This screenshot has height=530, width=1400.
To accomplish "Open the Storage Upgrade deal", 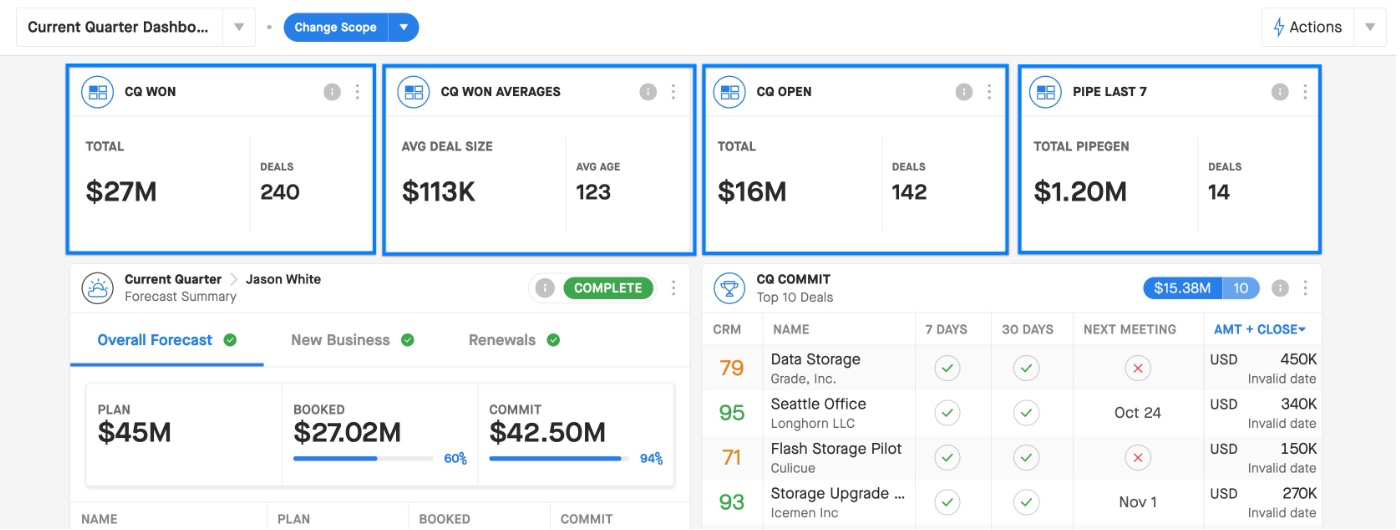I will [1012, 502].
